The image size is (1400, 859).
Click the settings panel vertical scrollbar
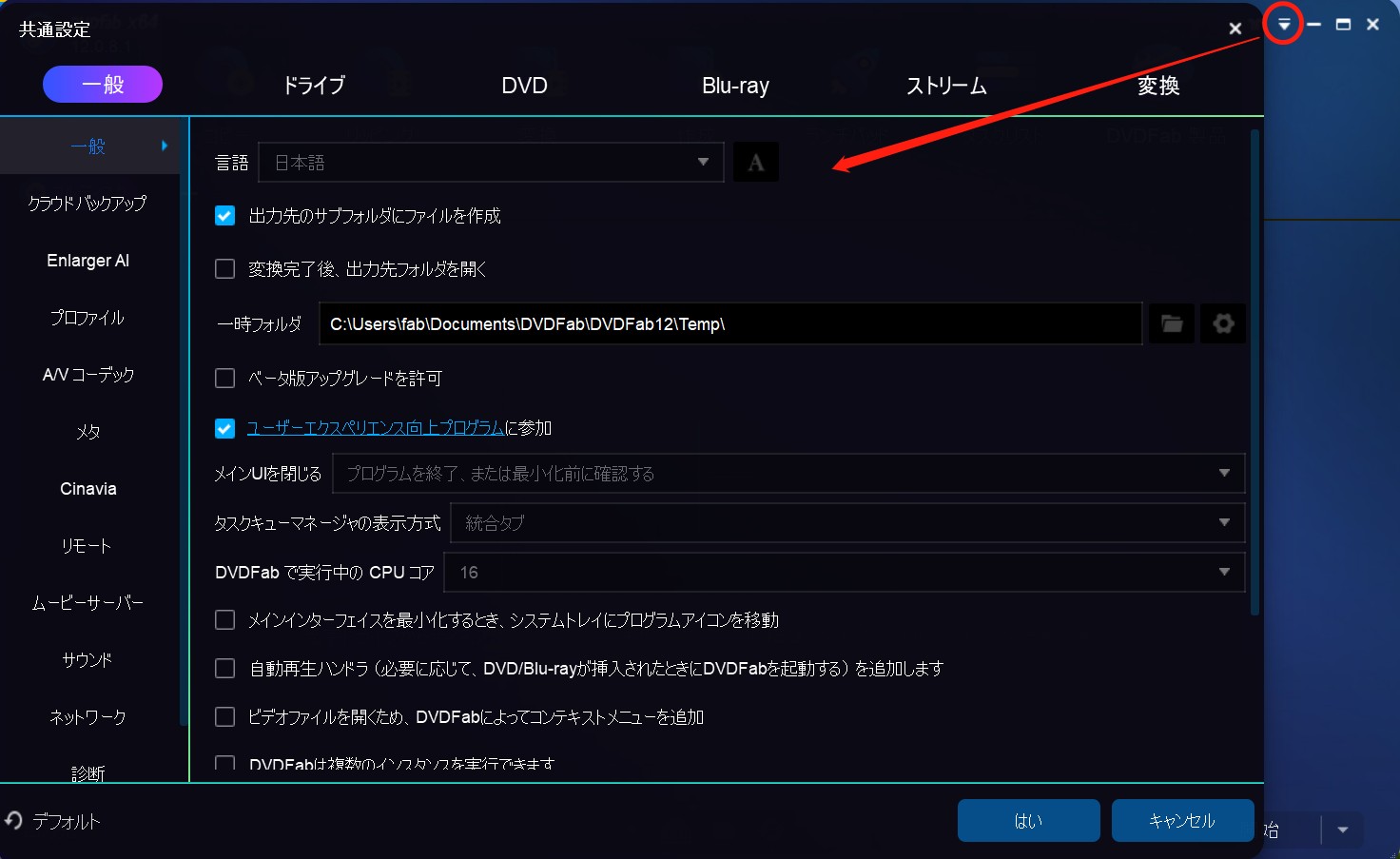(1255, 373)
